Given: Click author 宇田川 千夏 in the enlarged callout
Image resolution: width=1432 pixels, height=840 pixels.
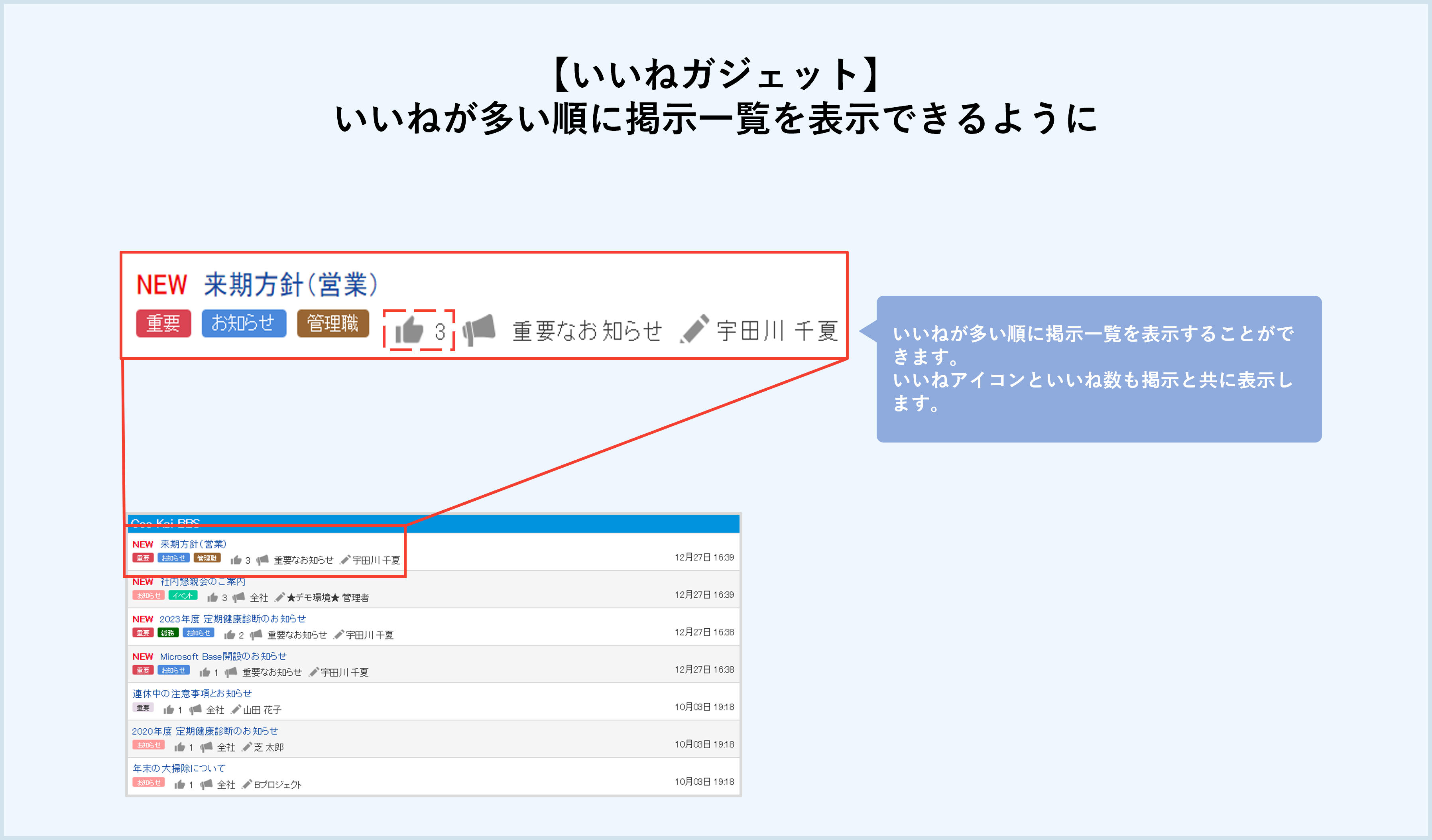Looking at the screenshot, I should click(x=777, y=331).
